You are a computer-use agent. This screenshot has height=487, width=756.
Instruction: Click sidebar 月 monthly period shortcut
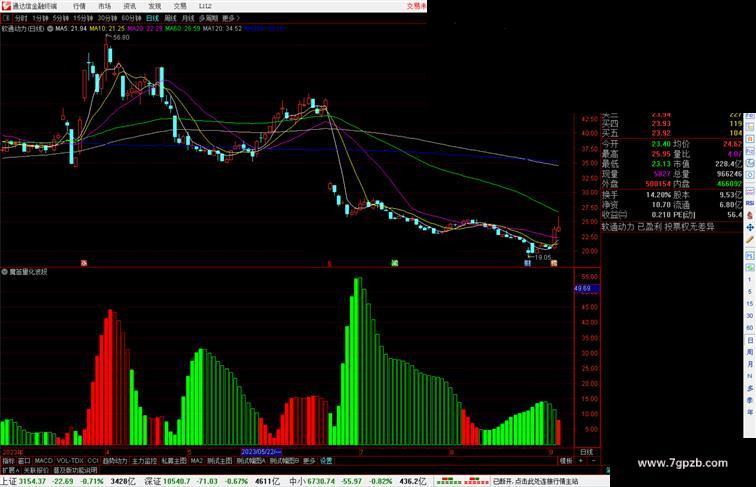tap(750, 364)
